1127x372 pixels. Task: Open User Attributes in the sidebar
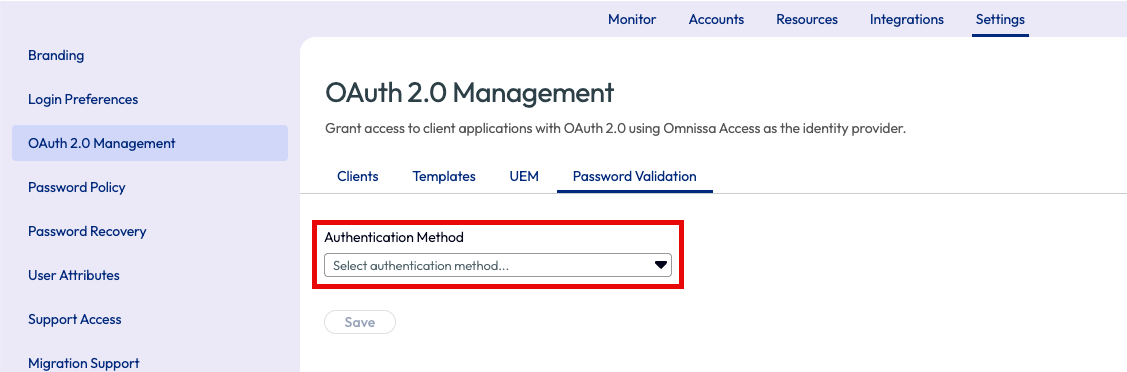[73, 275]
